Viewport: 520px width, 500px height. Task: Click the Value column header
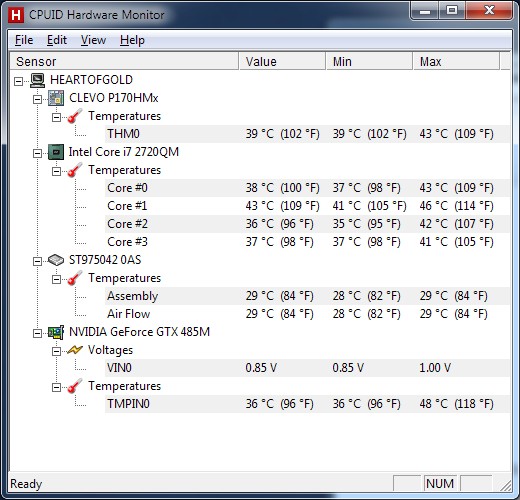point(282,61)
